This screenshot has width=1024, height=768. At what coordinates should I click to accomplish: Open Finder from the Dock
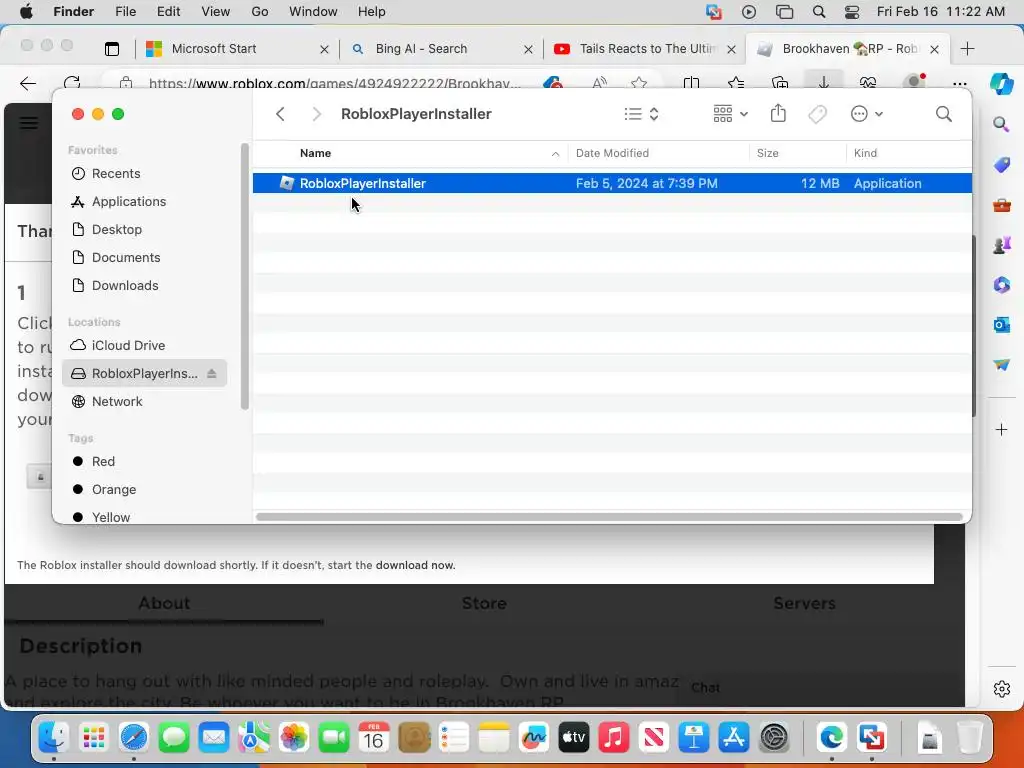[x=54, y=738]
